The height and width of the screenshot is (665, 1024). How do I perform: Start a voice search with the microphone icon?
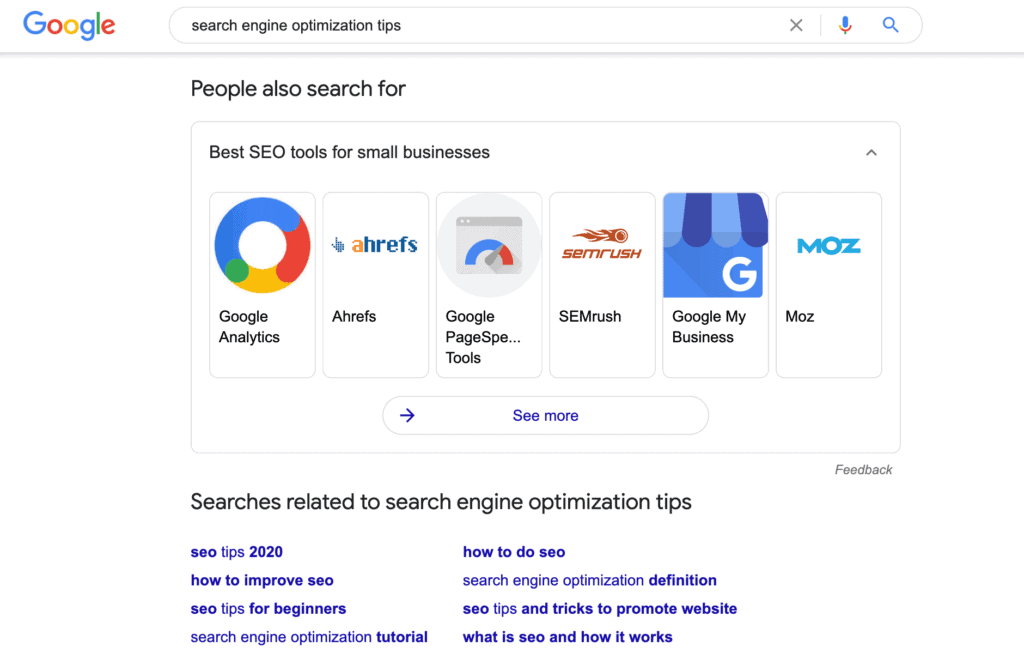click(845, 25)
